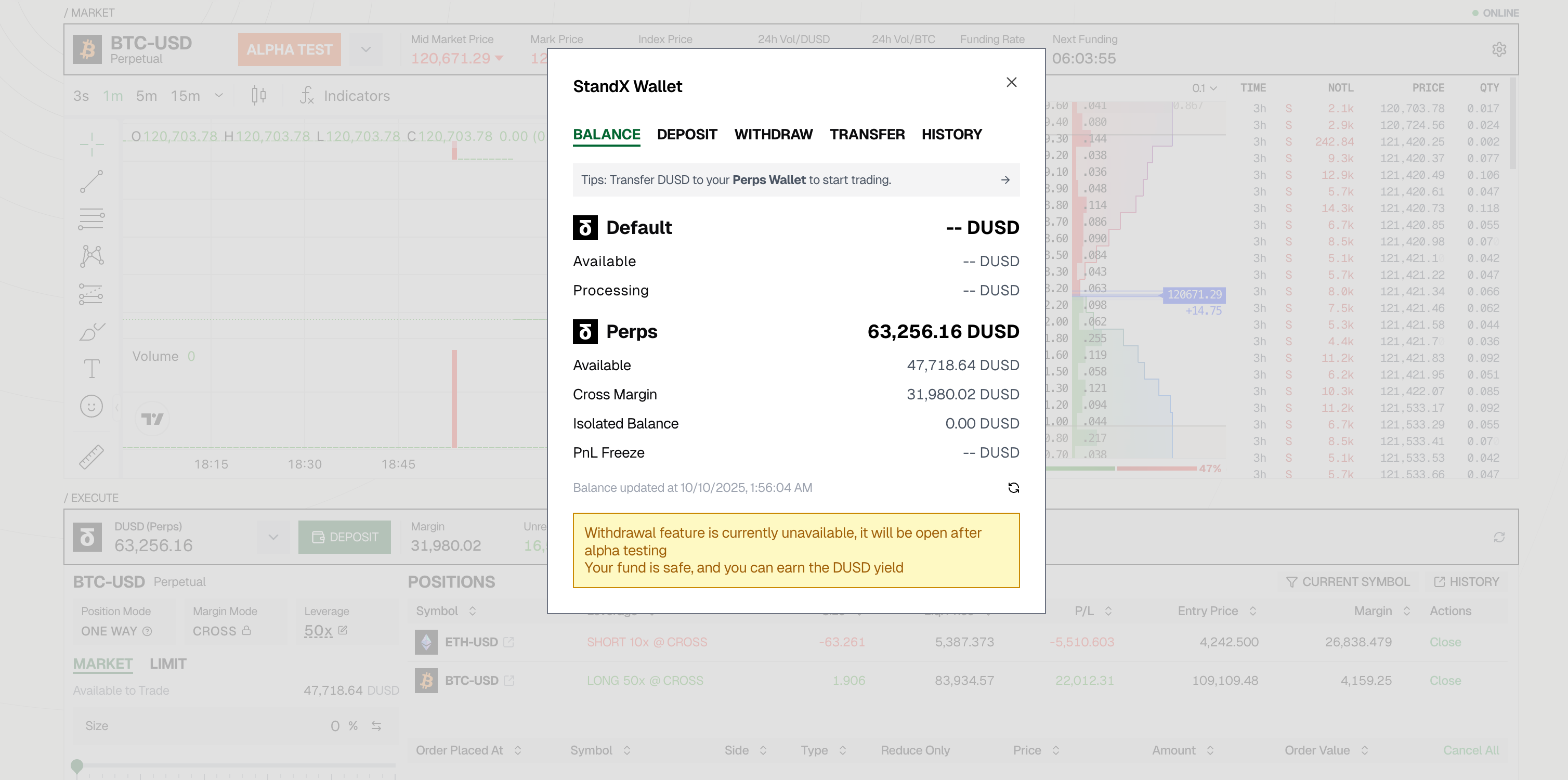Image resolution: width=1568 pixels, height=780 pixels.
Task: Select the Text tool in chart toolbar
Action: (92, 369)
